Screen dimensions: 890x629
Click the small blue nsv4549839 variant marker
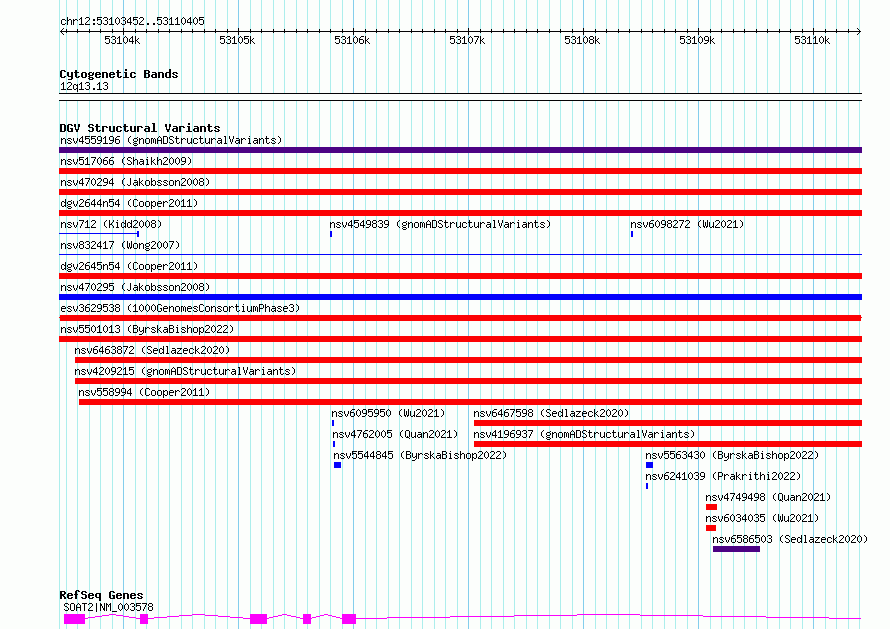click(331, 234)
